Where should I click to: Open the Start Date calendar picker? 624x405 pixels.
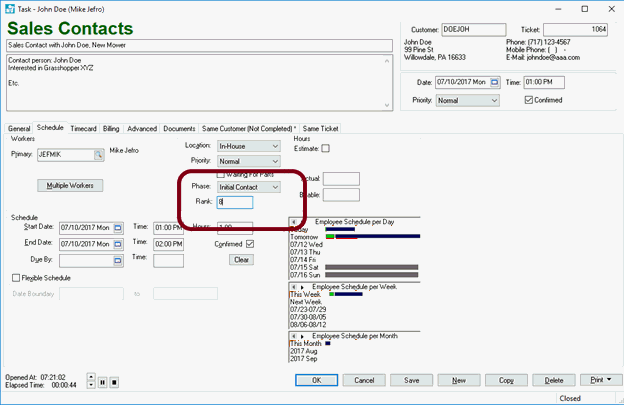click(x=116, y=227)
